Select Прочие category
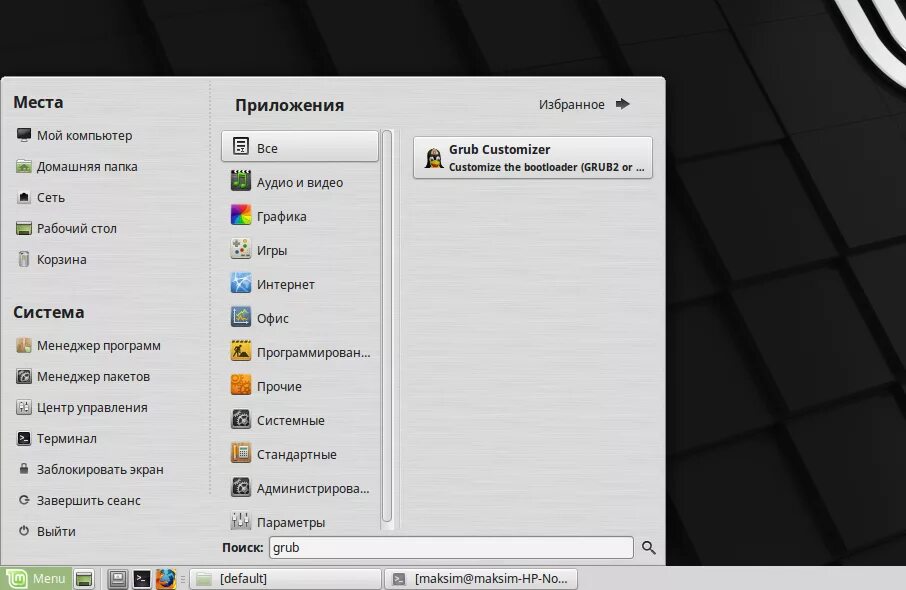This screenshot has width=906, height=590. click(300, 386)
